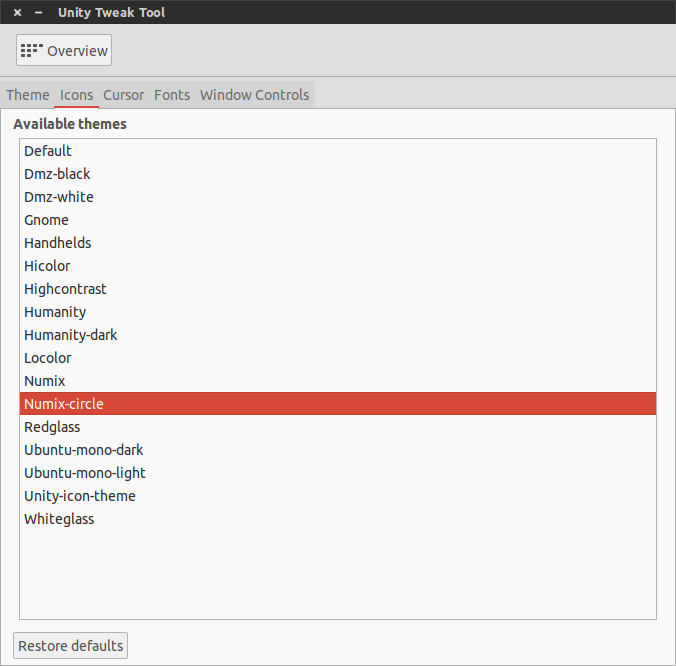The image size is (676, 666).
Task: Go to the Fonts tab
Action: coord(172,95)
